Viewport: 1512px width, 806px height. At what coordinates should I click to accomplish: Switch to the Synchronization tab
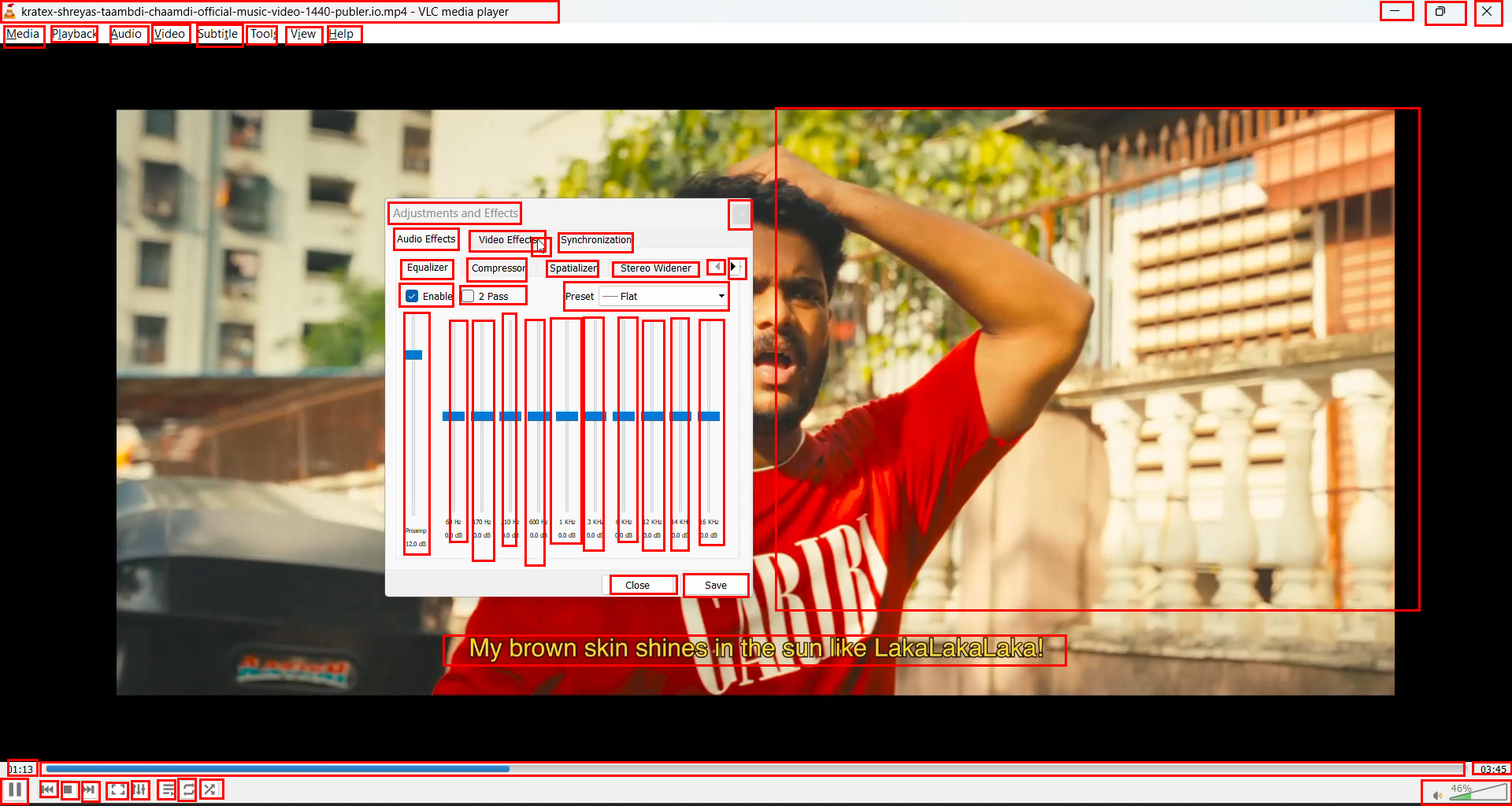coord(596,240)
